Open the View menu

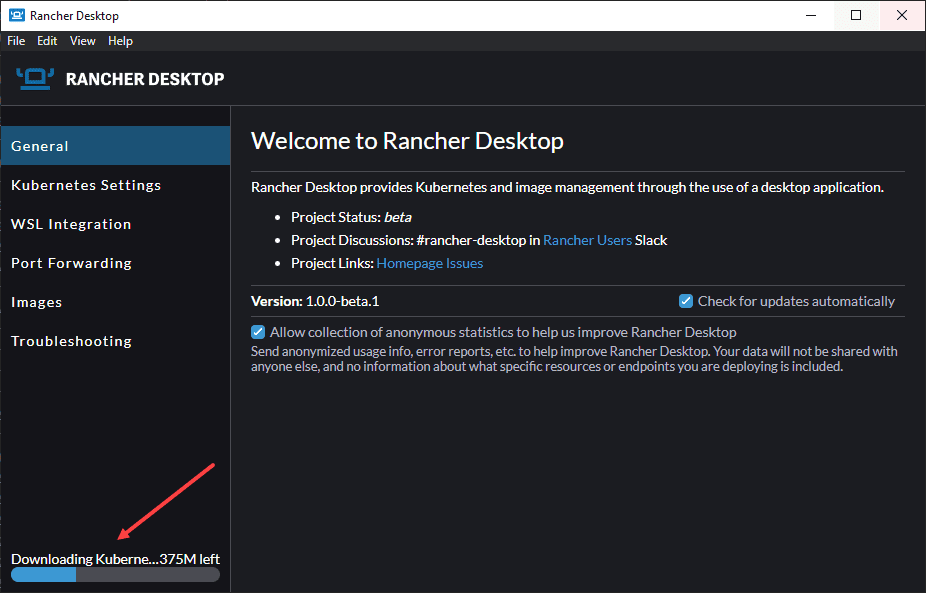83,41
